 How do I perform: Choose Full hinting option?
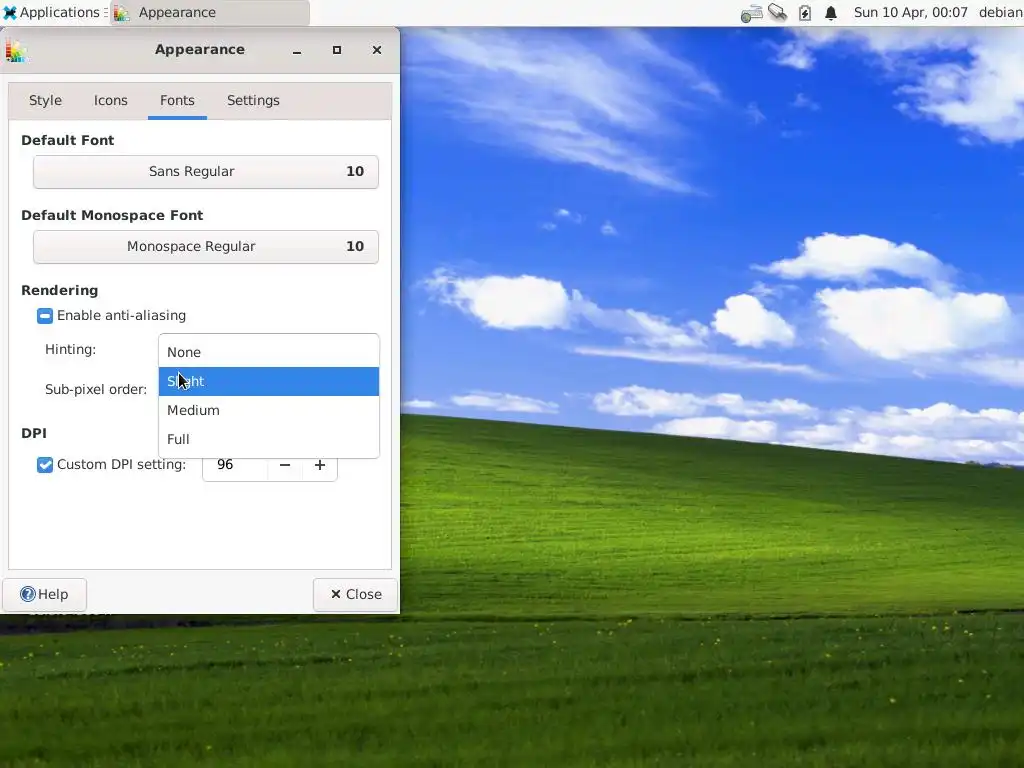[x=268, y=440]
